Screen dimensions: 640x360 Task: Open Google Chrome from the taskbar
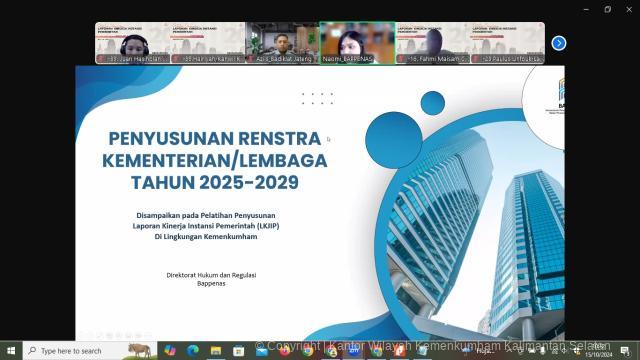click(x=308, y=351)
